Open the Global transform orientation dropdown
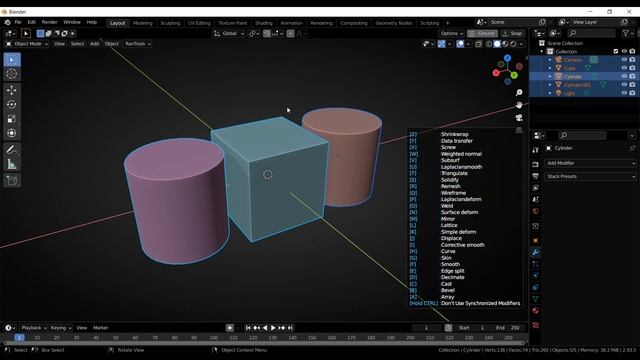This screenshot has width=640, height=360. click(229, 33)
